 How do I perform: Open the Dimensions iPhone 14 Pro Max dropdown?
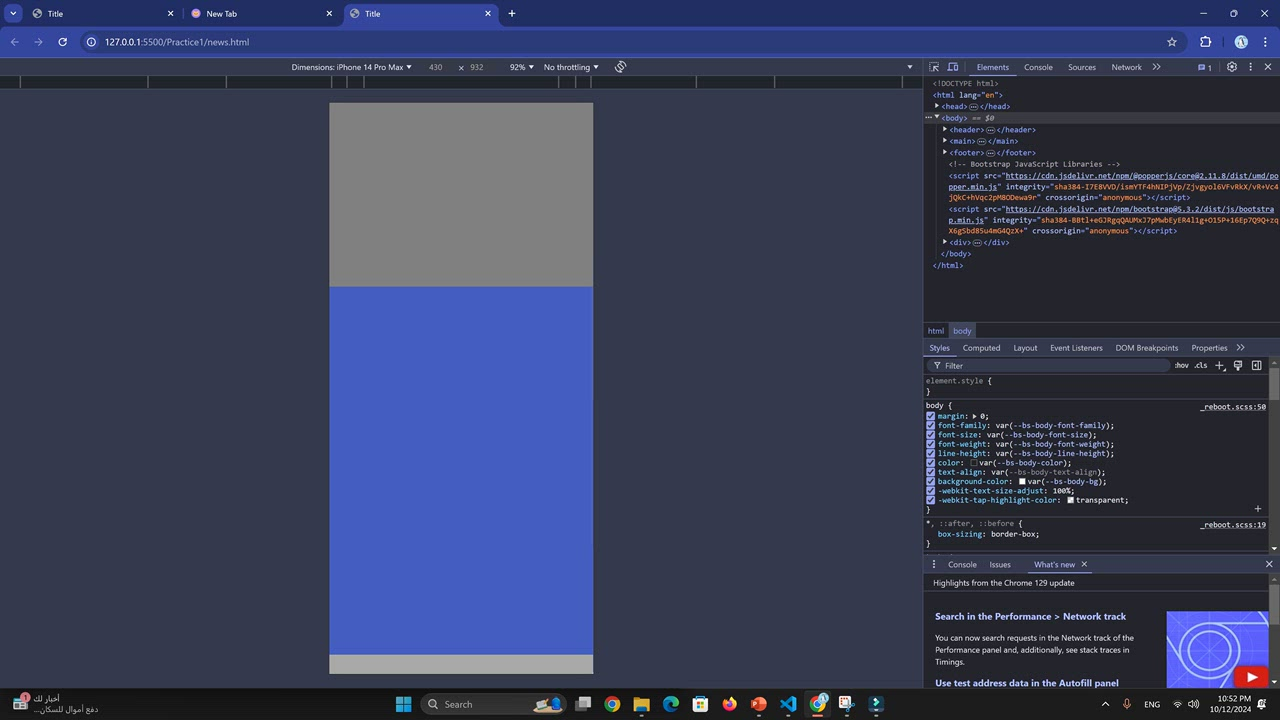(351, 67)
